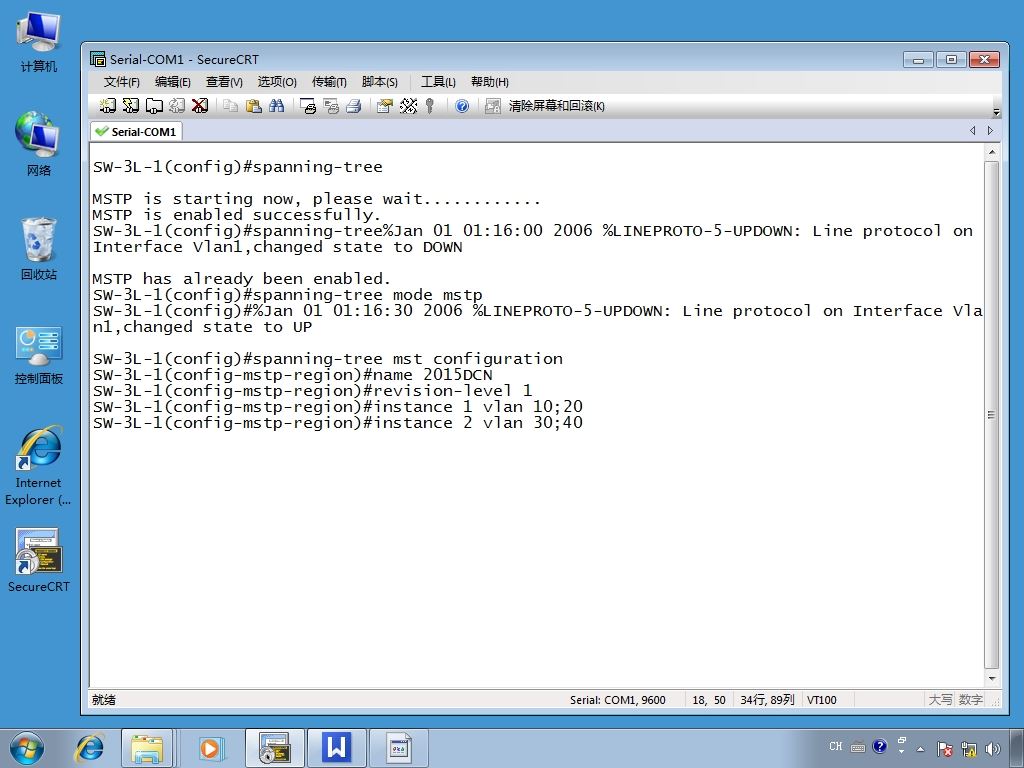Image resolution: width=1024 pixels, height=768 pixels.
Task: Open the 传输(T) menu
Action: tap(328, 82)
